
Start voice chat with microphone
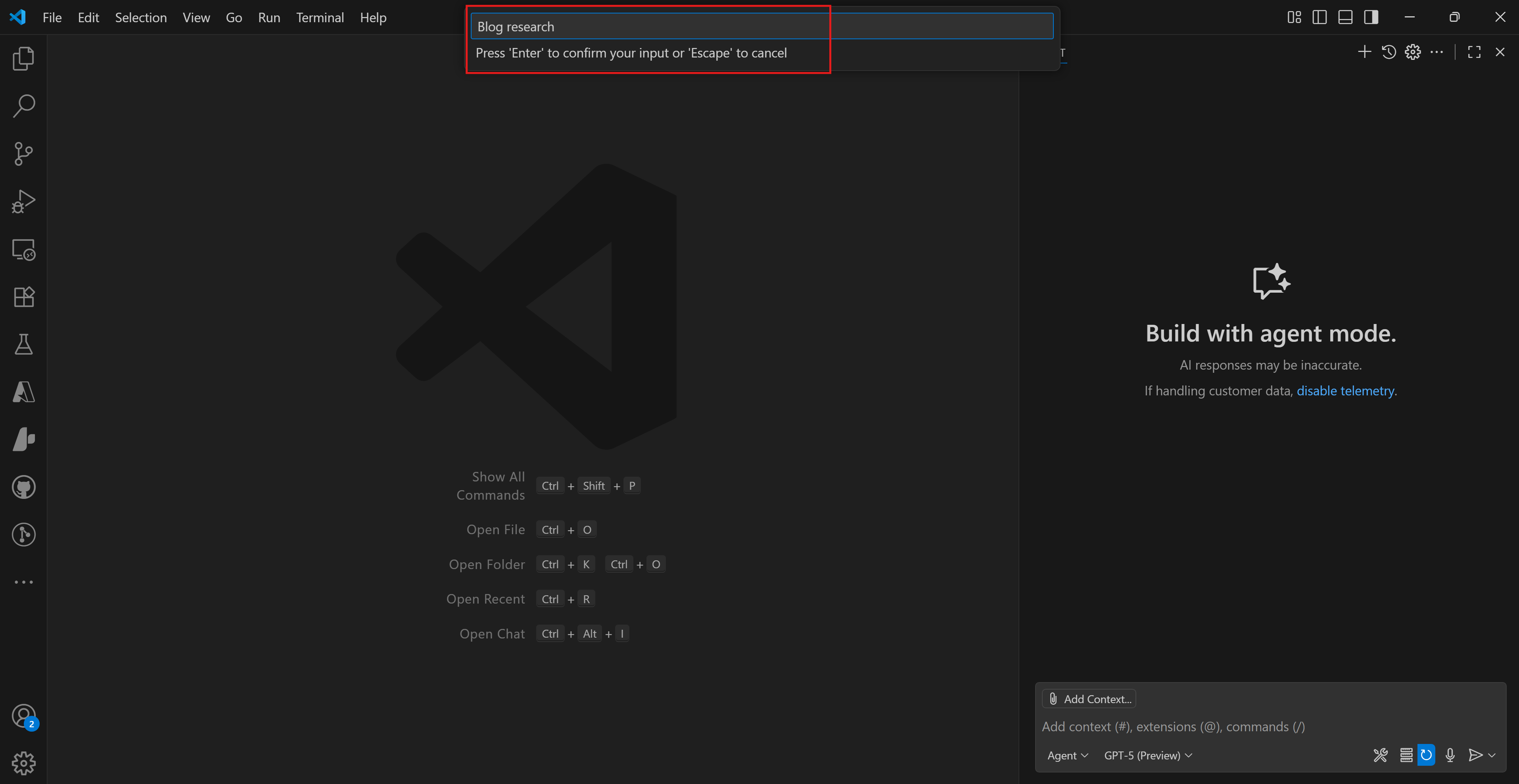pos(1450,755)
